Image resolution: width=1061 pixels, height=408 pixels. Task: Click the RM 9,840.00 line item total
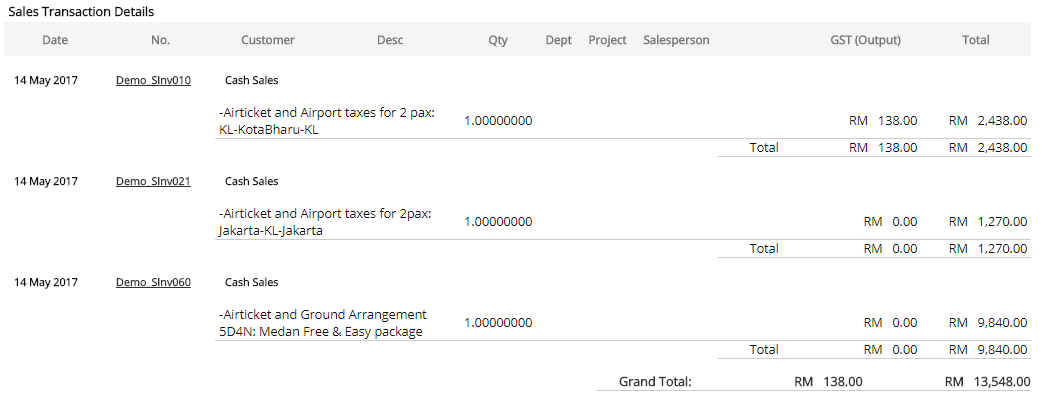[988, 323]
